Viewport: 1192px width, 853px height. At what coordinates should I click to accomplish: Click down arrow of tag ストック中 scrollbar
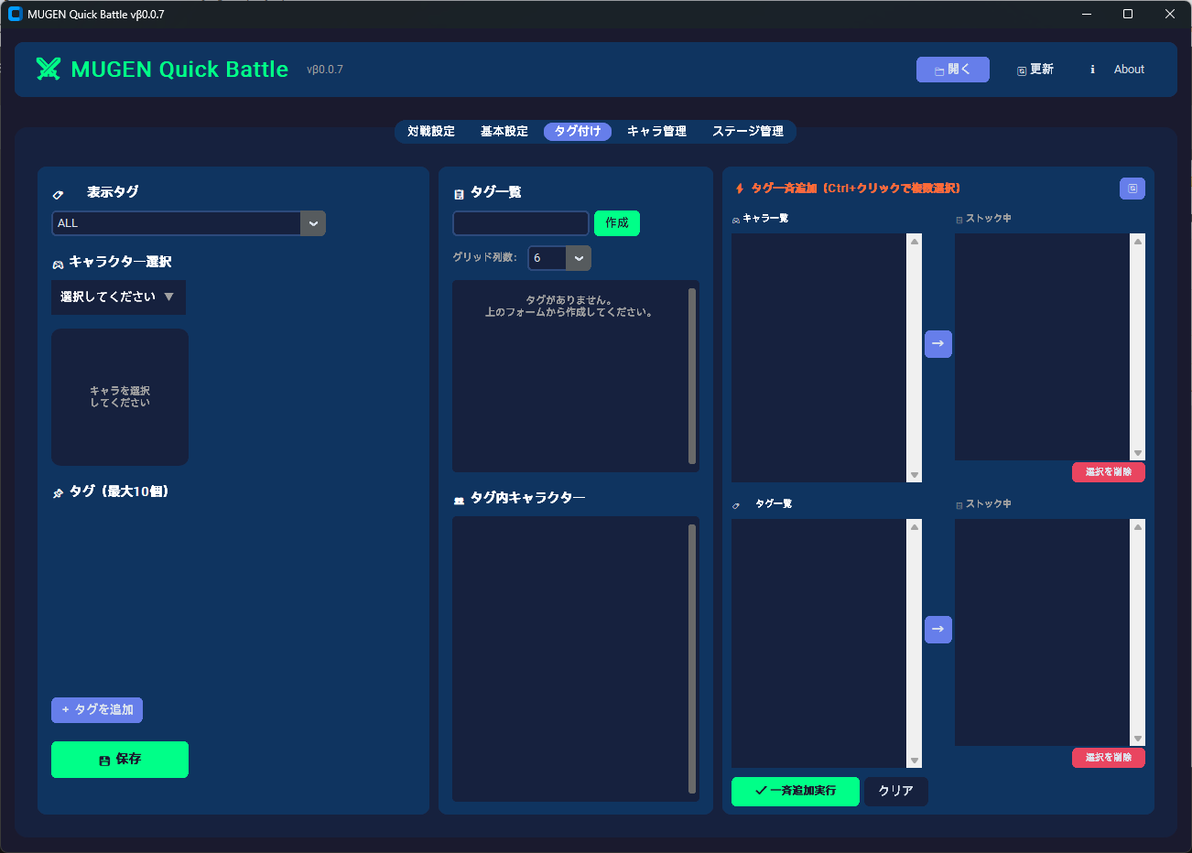(1138, 739)
